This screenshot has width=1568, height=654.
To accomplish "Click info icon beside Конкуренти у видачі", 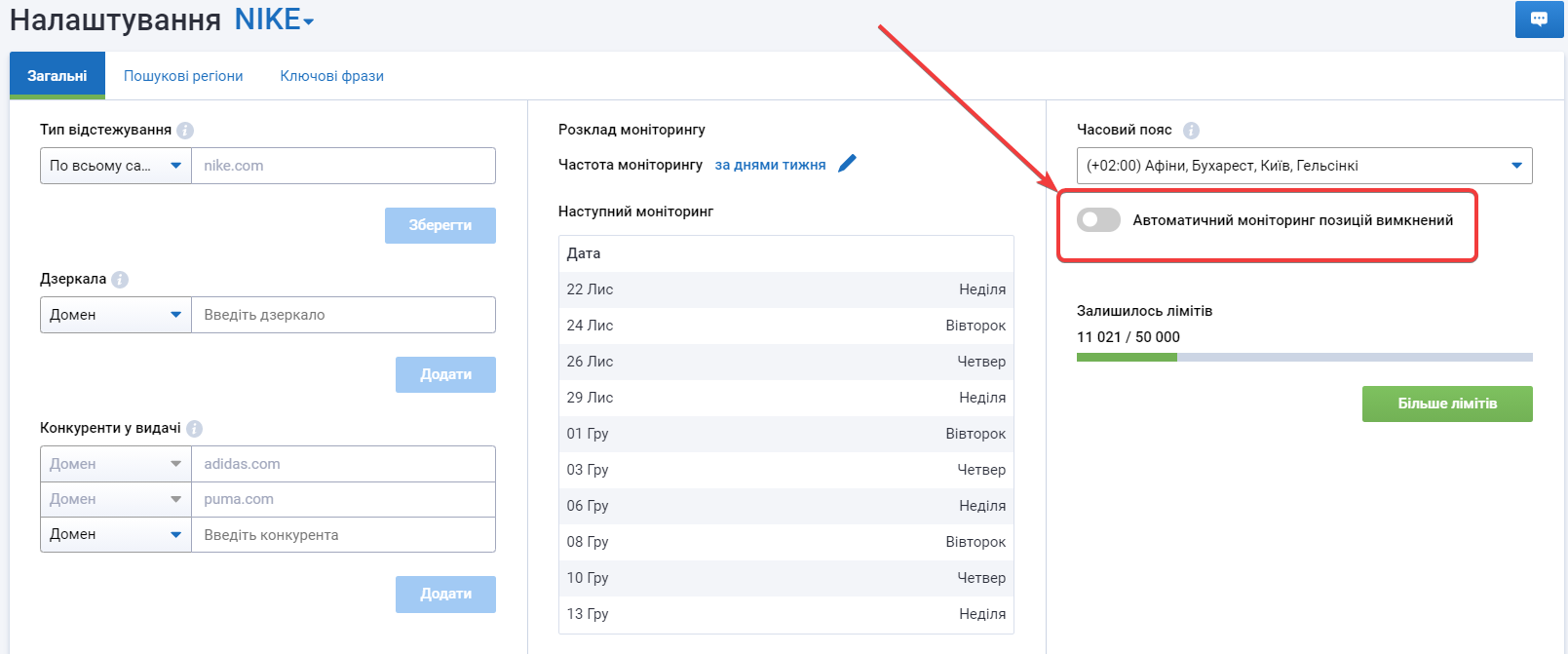I will [x=194, y=429].
